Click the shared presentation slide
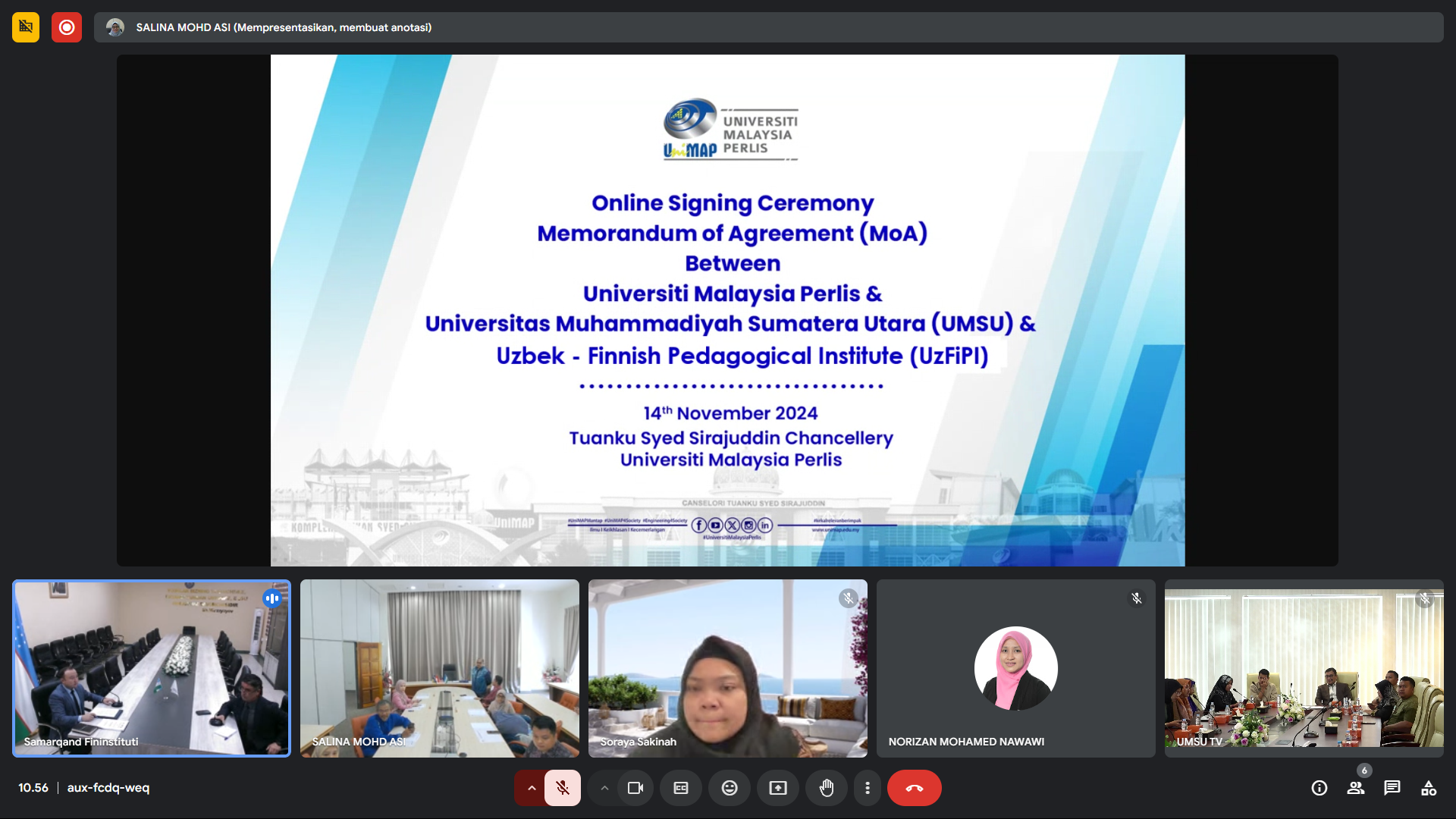 [x=728, y=310]
